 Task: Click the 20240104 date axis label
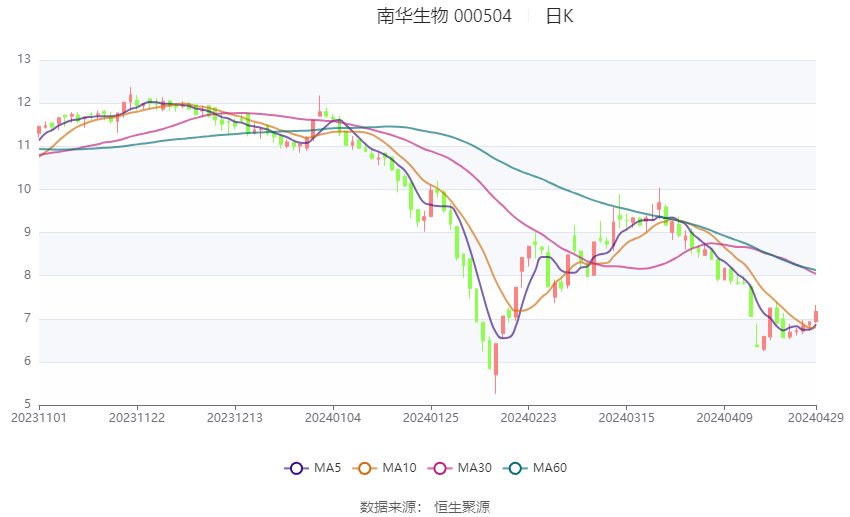333,418
